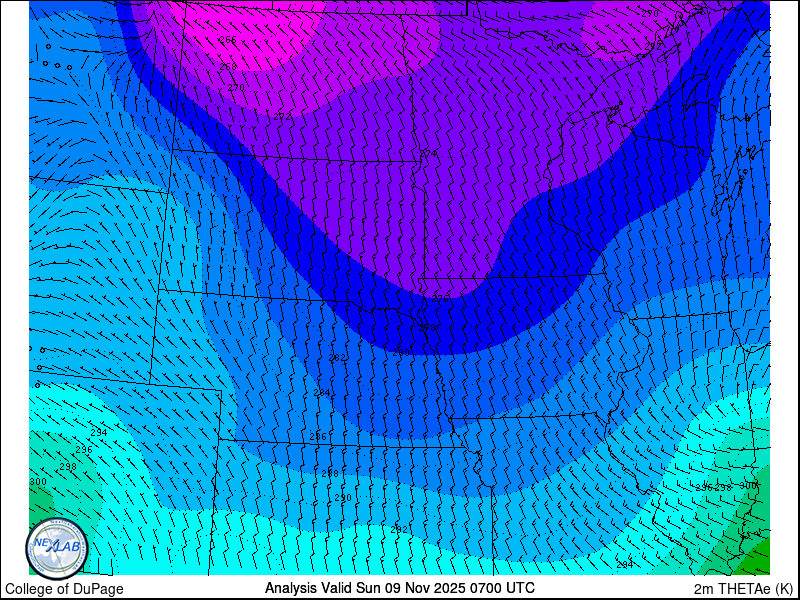Click the 272 contour label
Viewport: 800px width, 600px height.
(282, 116)
